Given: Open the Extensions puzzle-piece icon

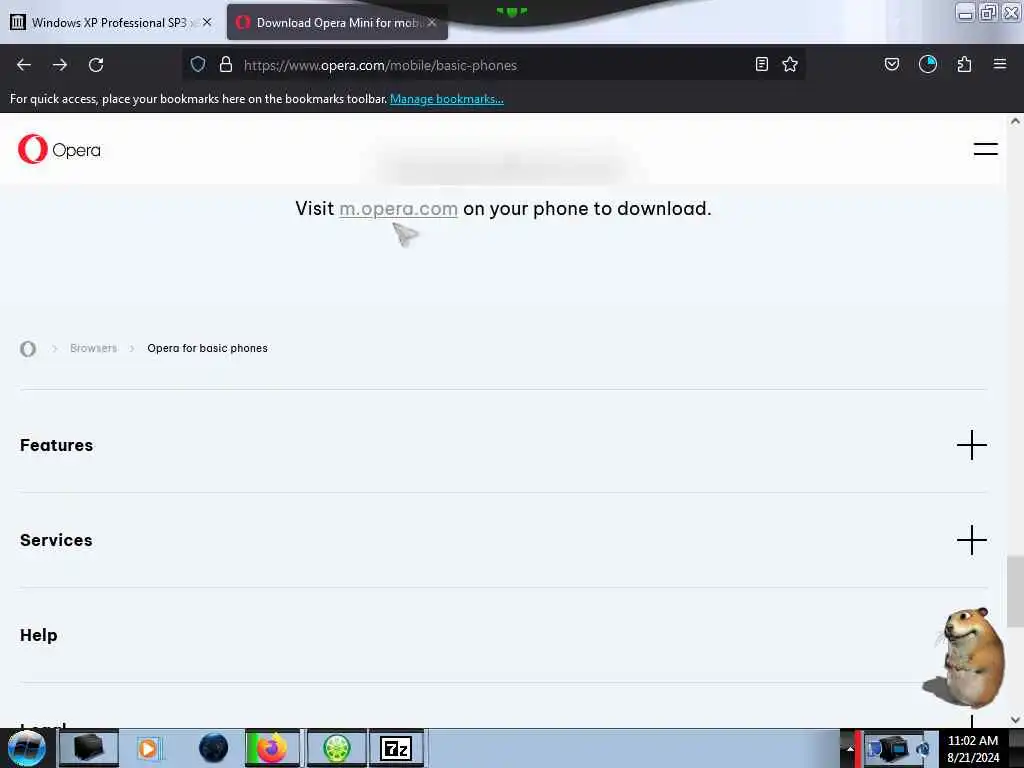Looking at the screenshot, I should (x=964, y=64).
